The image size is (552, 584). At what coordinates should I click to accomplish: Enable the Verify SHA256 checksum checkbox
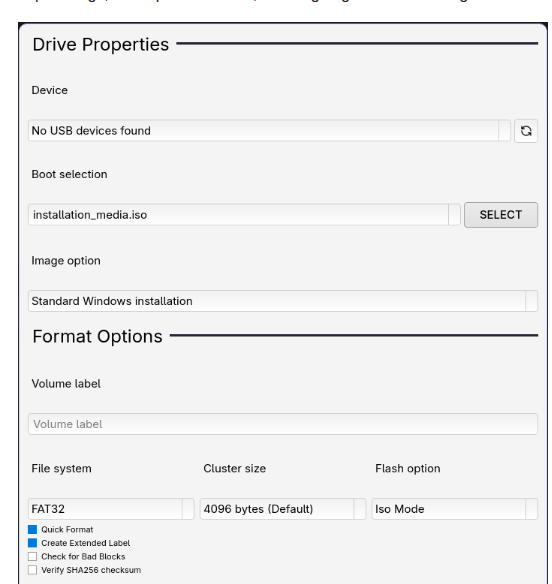click(32, 570)
